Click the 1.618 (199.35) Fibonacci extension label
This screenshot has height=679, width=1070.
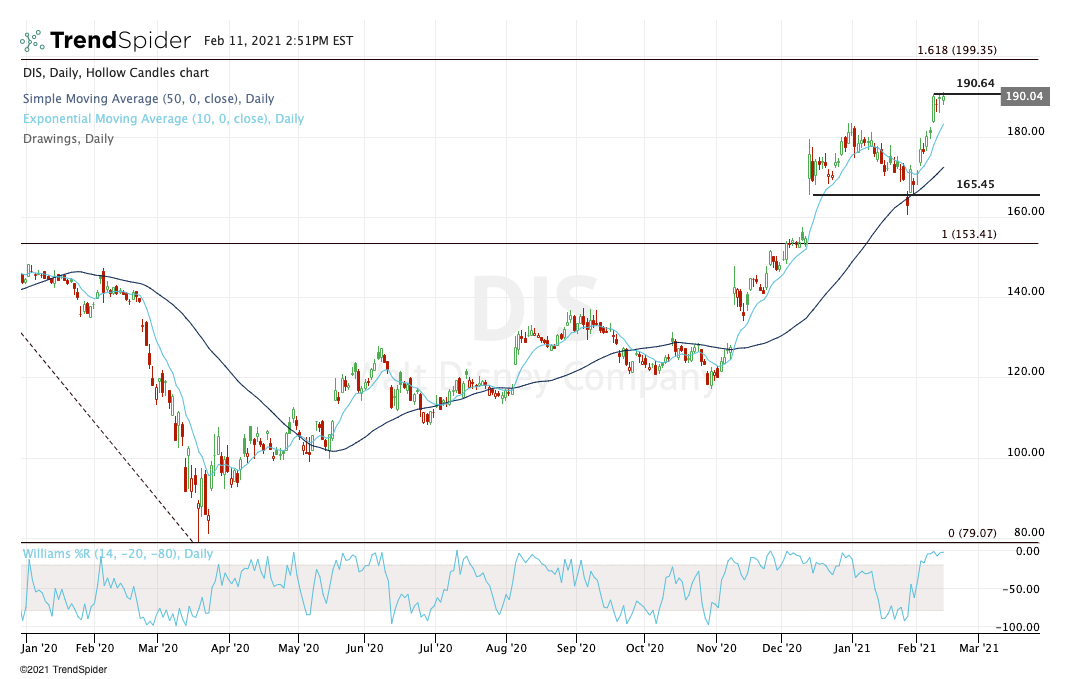click(957, 50)
